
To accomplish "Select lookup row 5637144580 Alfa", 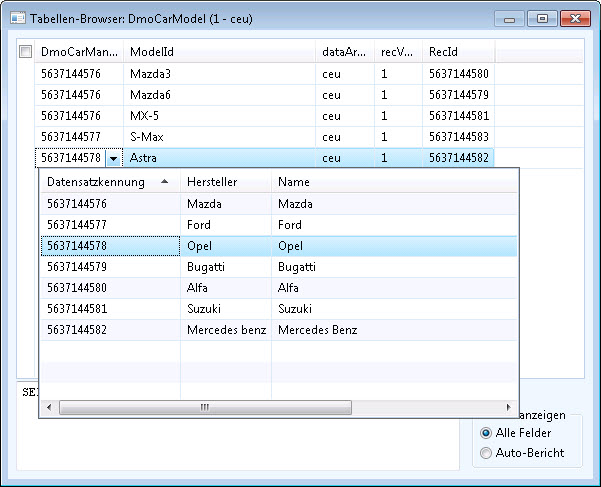I will [x=279, y=288].
